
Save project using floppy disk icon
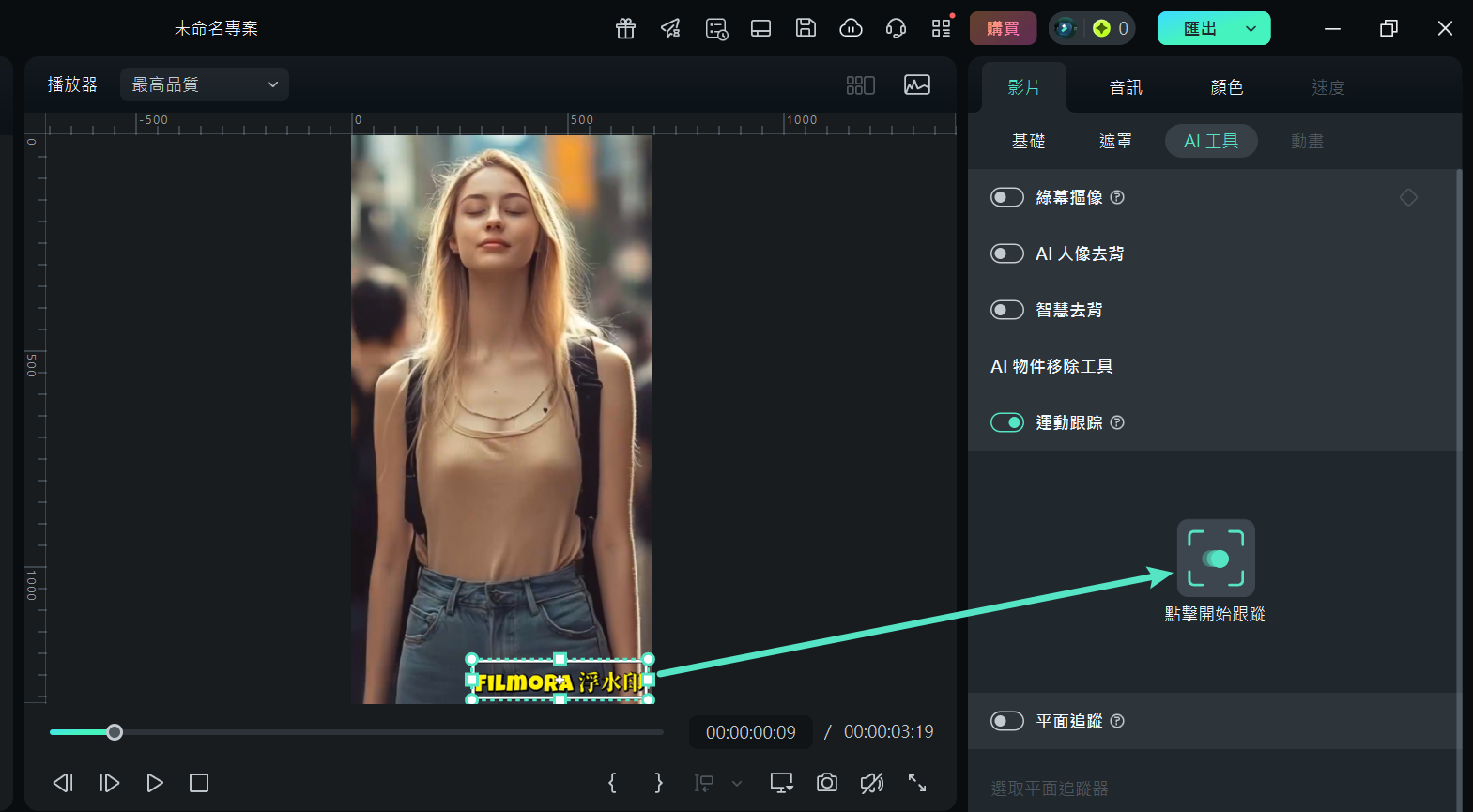point(806,28)
